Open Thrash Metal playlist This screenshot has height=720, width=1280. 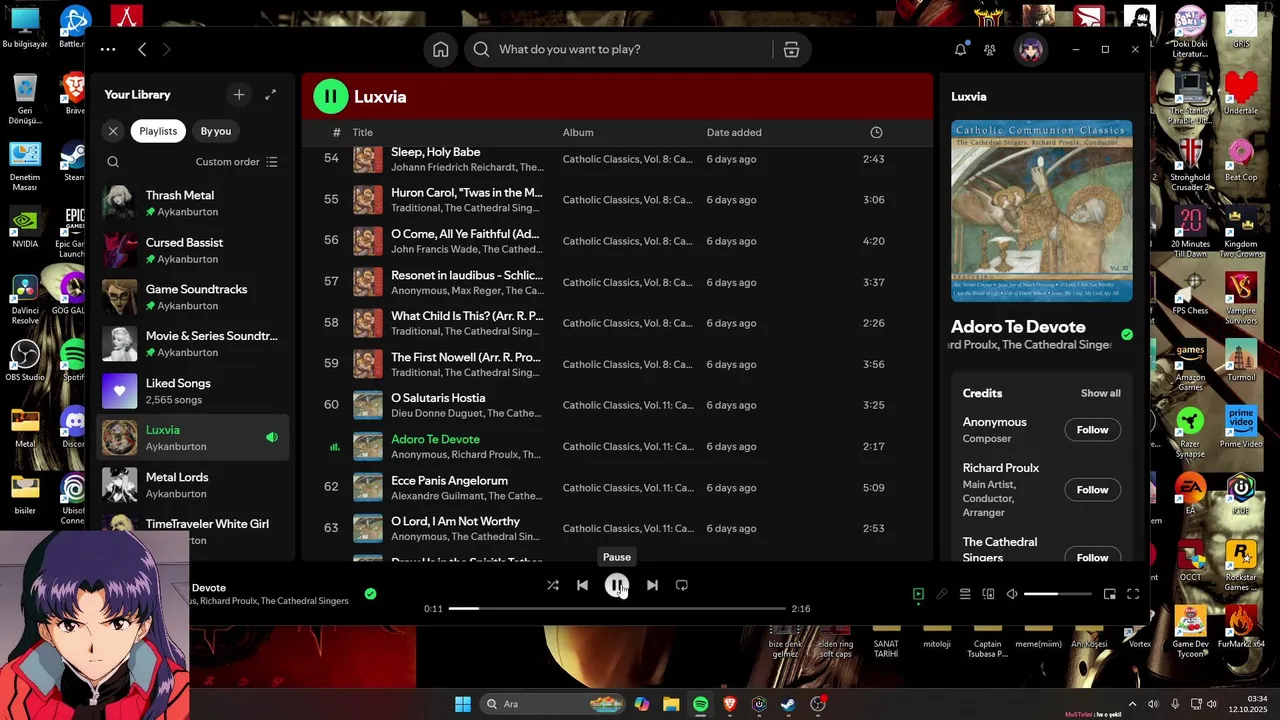(192, 203)
